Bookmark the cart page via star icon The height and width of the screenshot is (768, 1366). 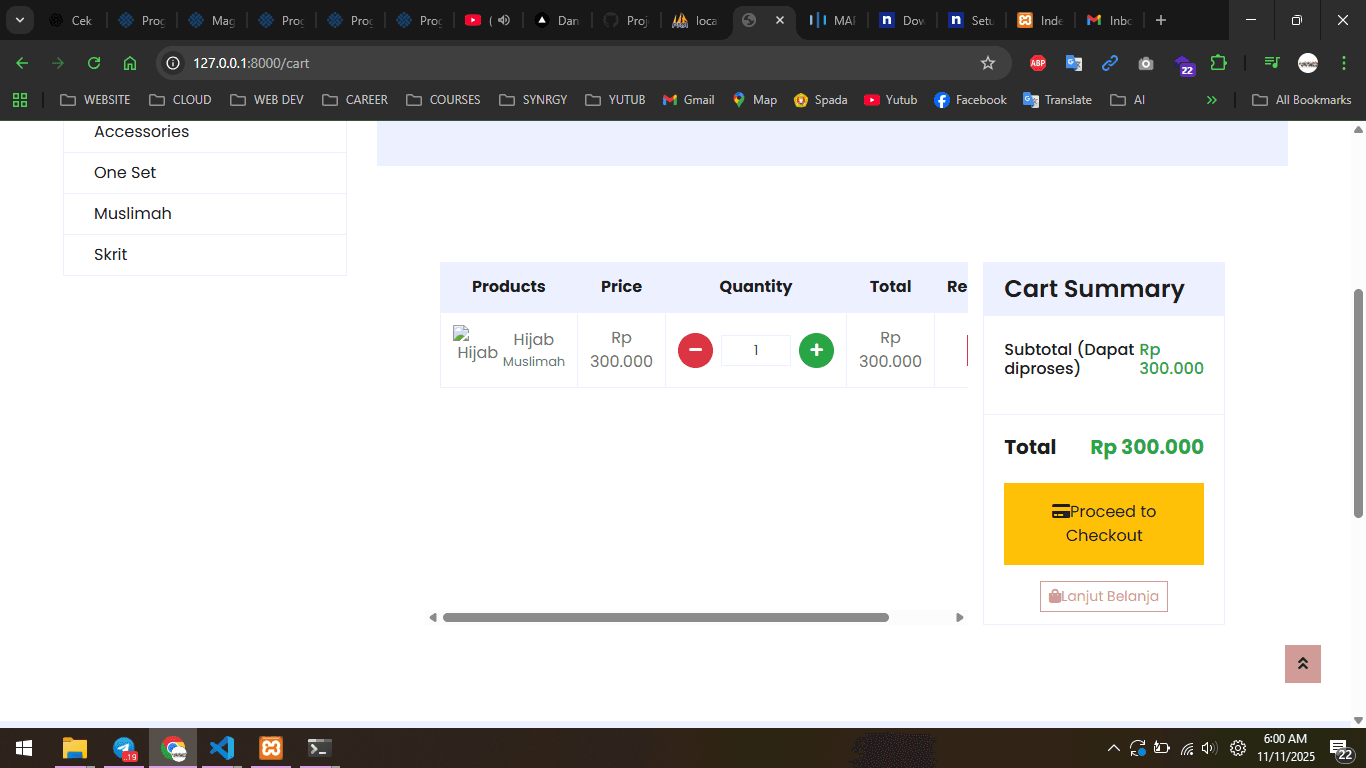(x=988, y=62)
